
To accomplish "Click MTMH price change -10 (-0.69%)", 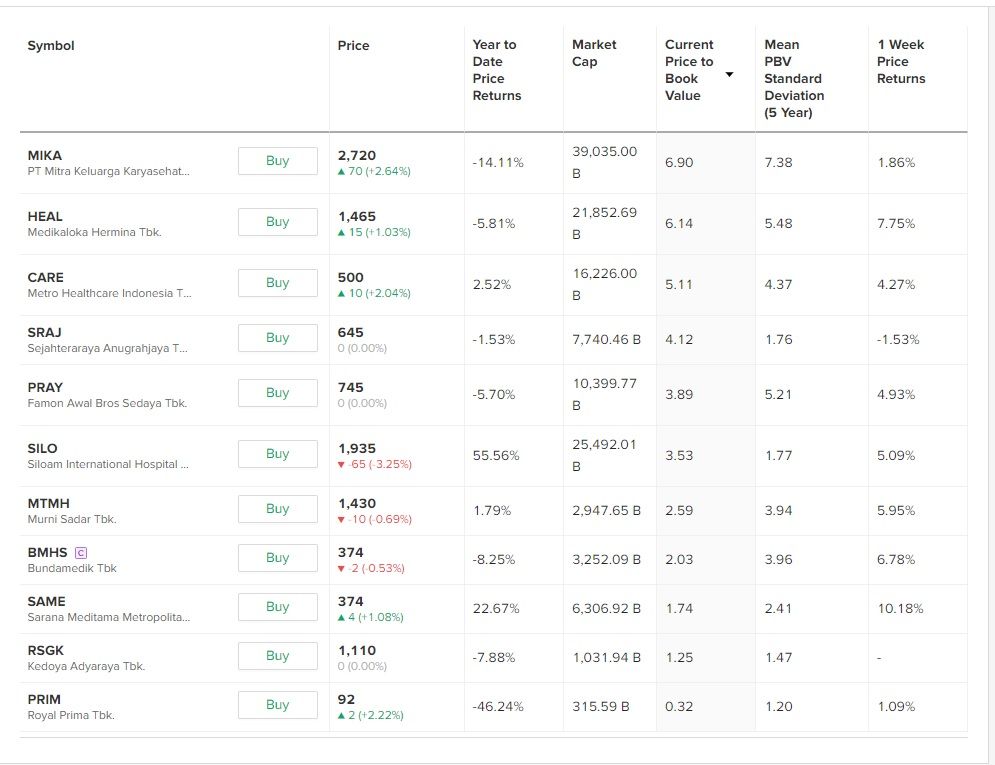I will 374,520.
